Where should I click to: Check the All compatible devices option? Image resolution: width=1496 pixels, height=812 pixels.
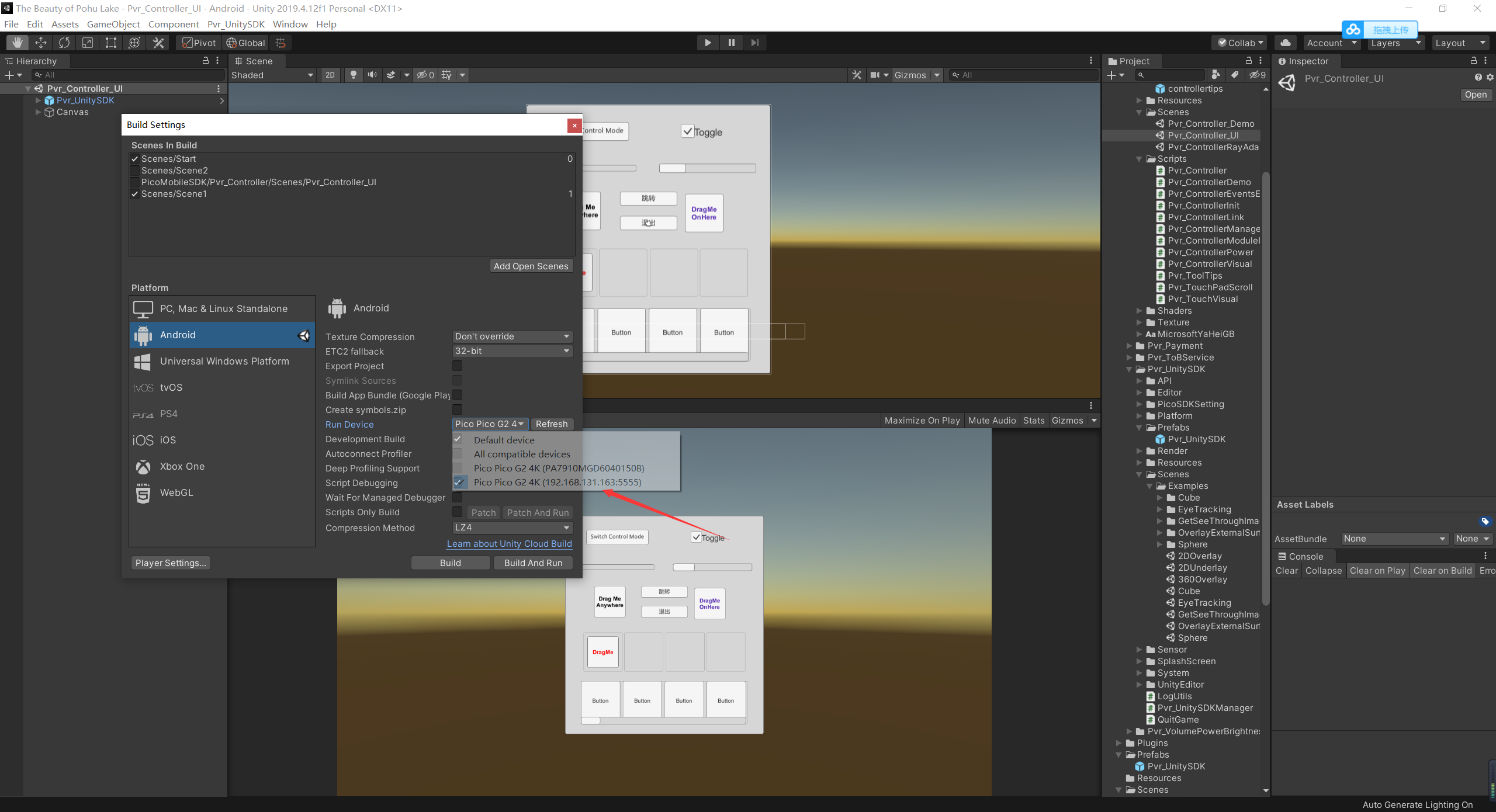(x=521, y=454)
